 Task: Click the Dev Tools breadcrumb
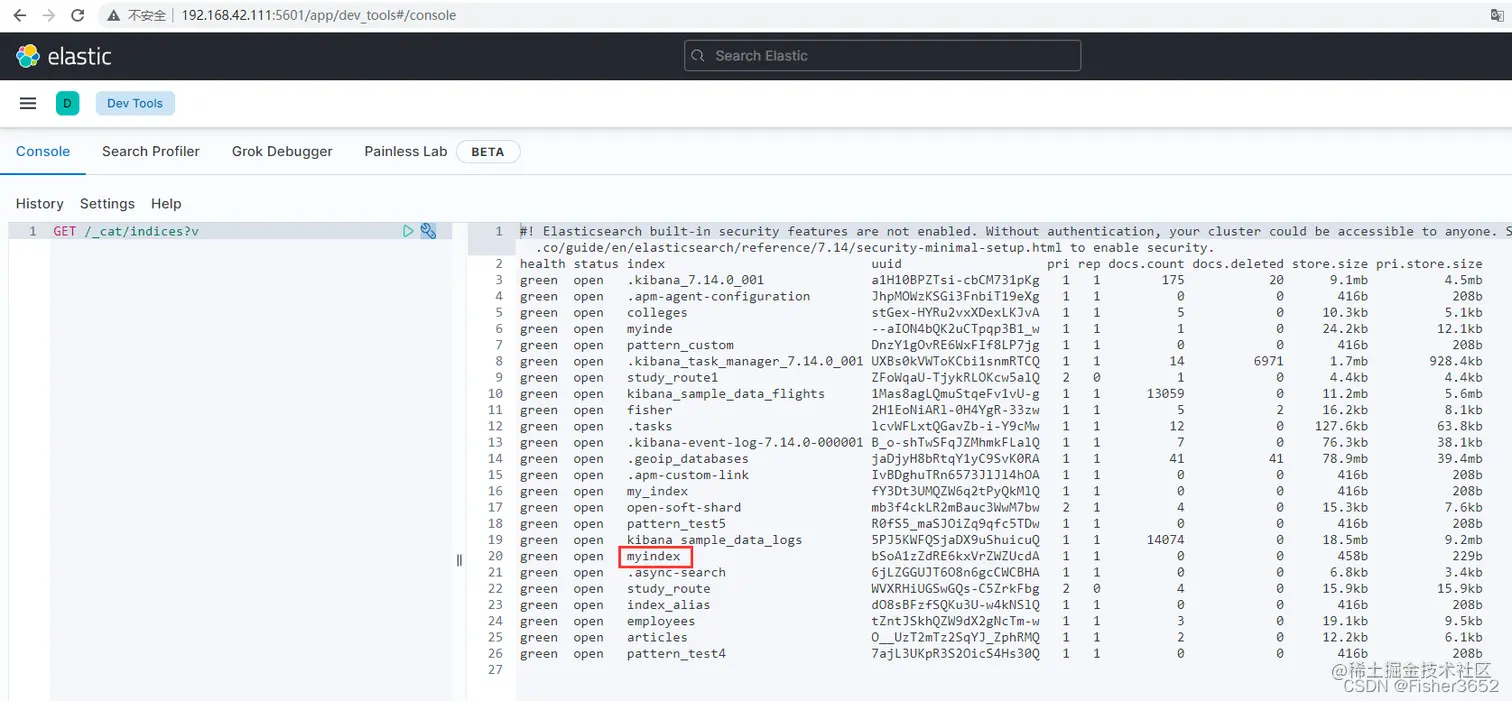coord(135,103)
